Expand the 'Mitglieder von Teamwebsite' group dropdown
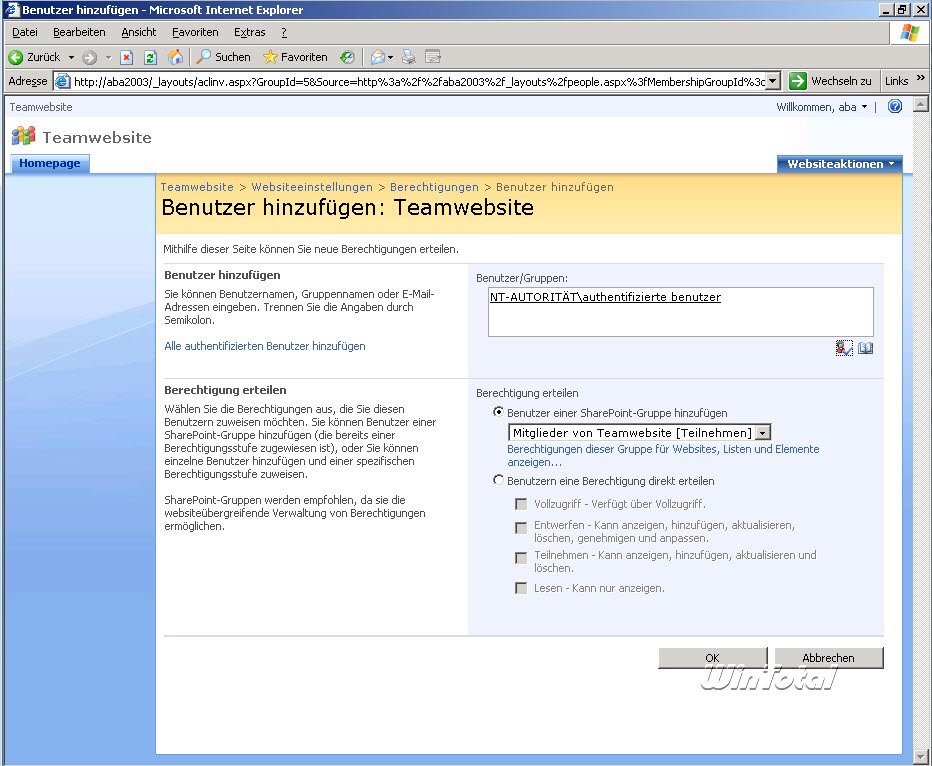 [x=764, y=433]
